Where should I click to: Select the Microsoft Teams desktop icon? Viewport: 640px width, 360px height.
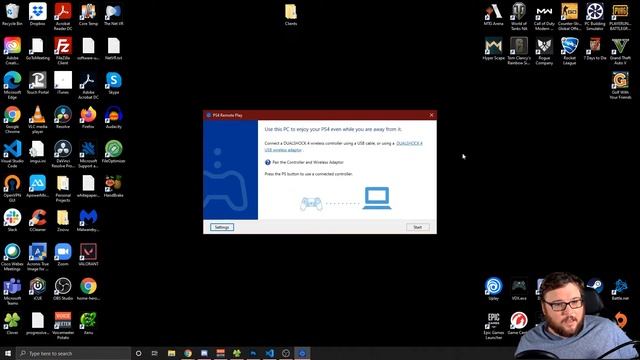point(12,291)
